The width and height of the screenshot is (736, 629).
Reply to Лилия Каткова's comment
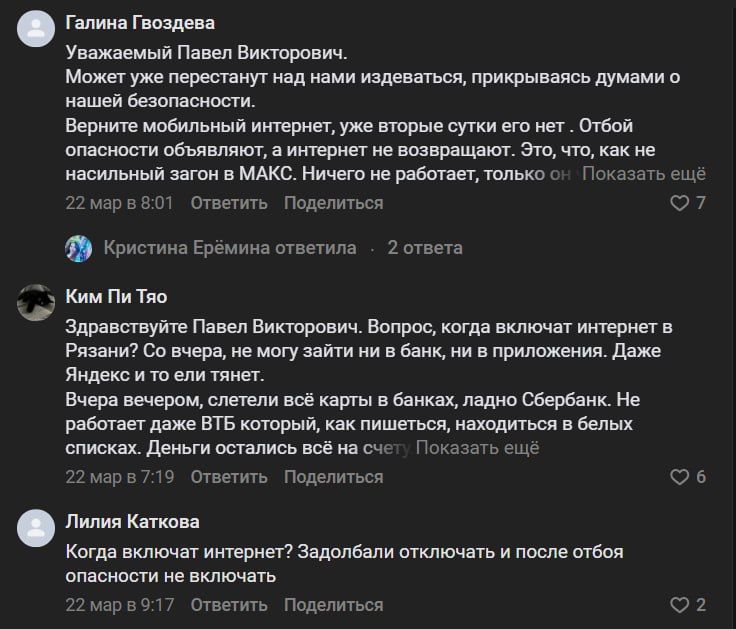tap(228, 605)
